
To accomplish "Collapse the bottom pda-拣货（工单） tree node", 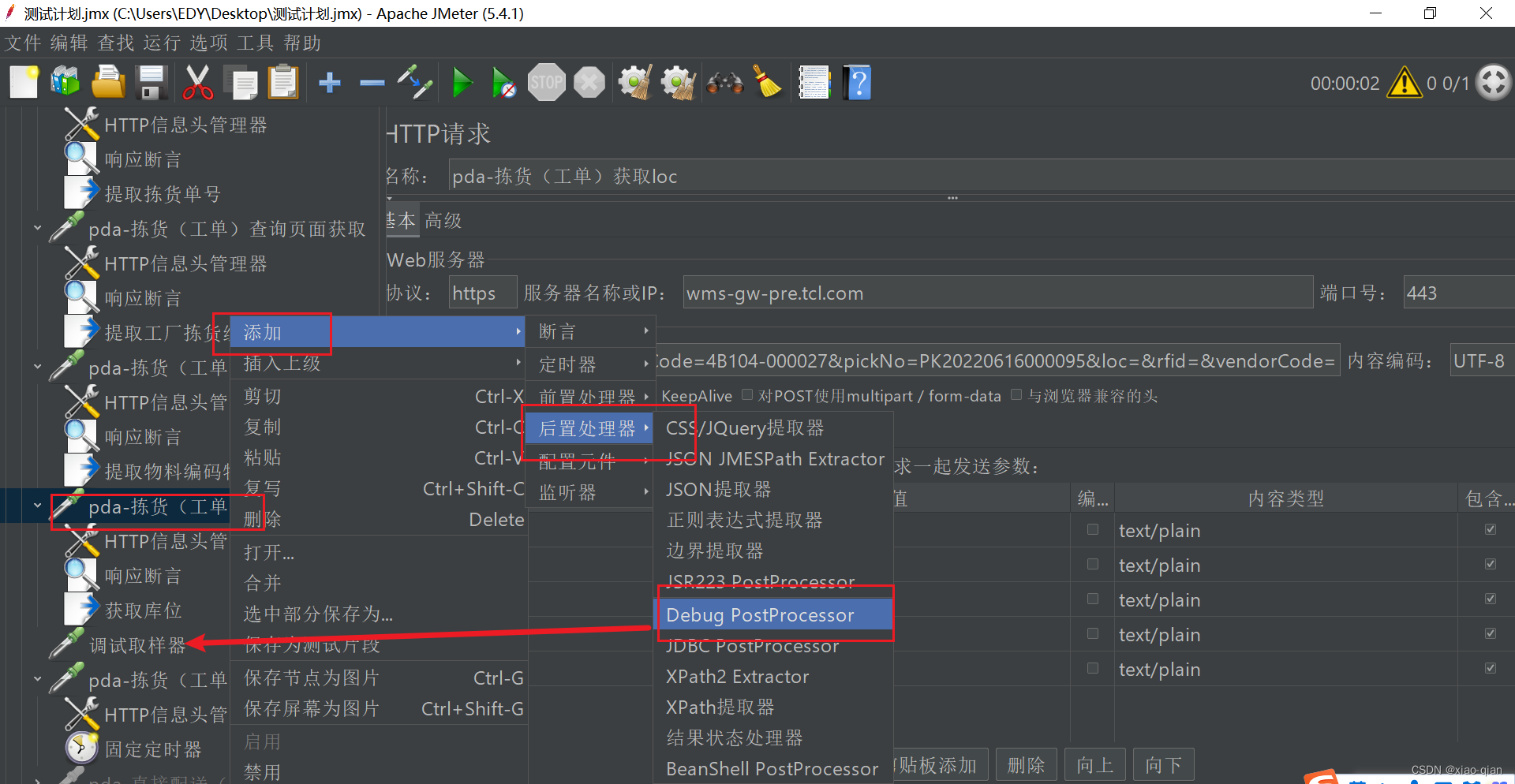I will [37, 680].
